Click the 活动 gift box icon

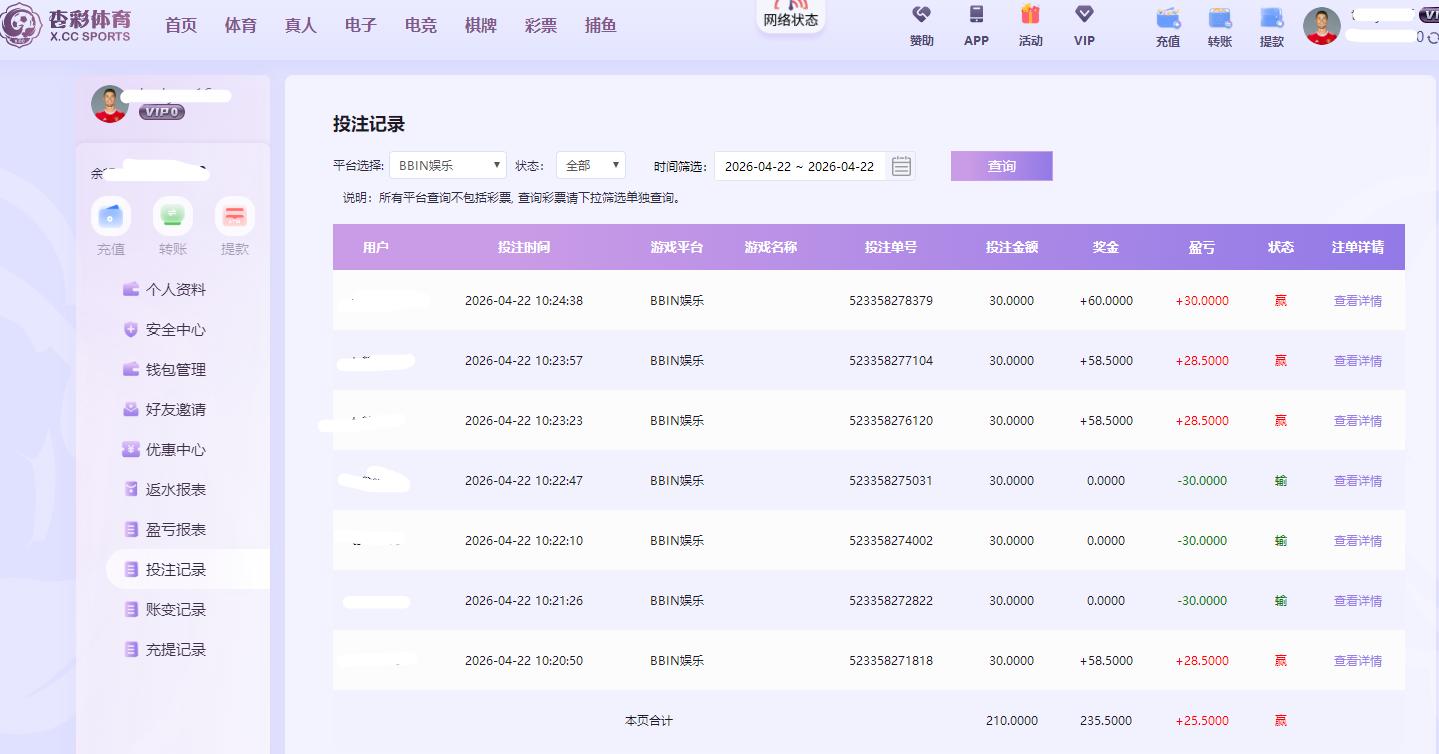[1030, 16]
